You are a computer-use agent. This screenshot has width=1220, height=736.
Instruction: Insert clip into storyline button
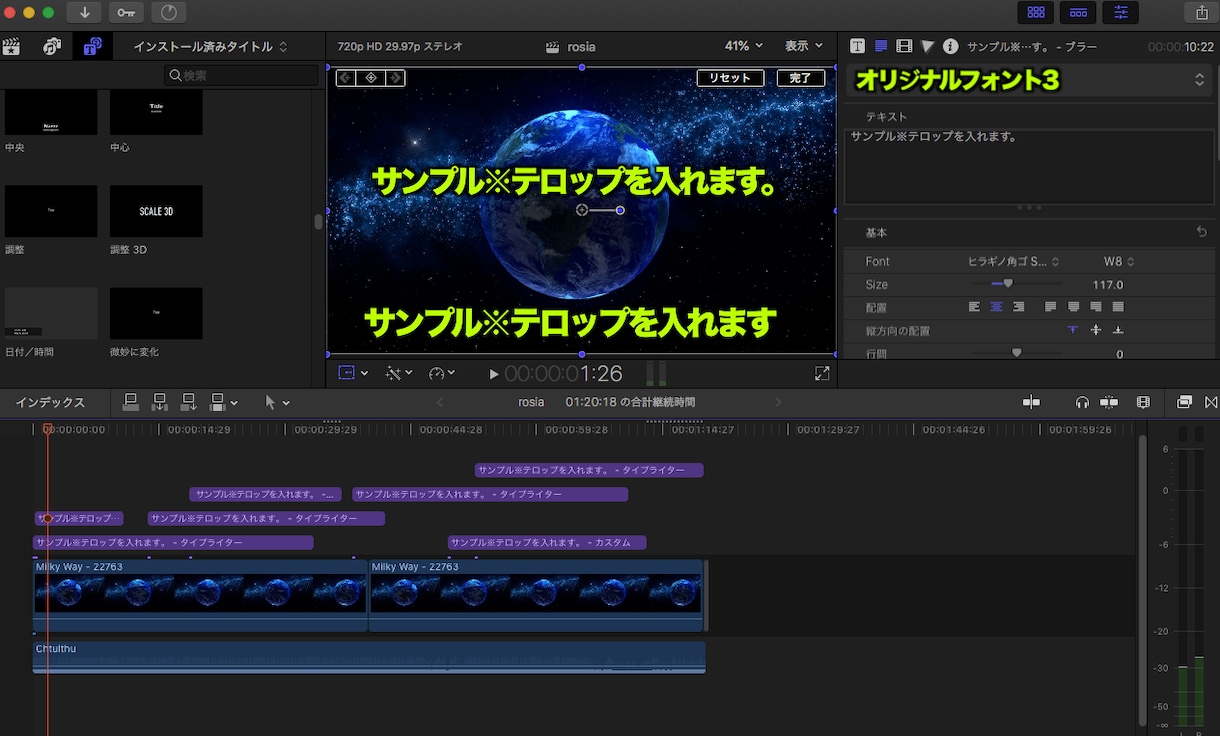(x=160, y=402)
